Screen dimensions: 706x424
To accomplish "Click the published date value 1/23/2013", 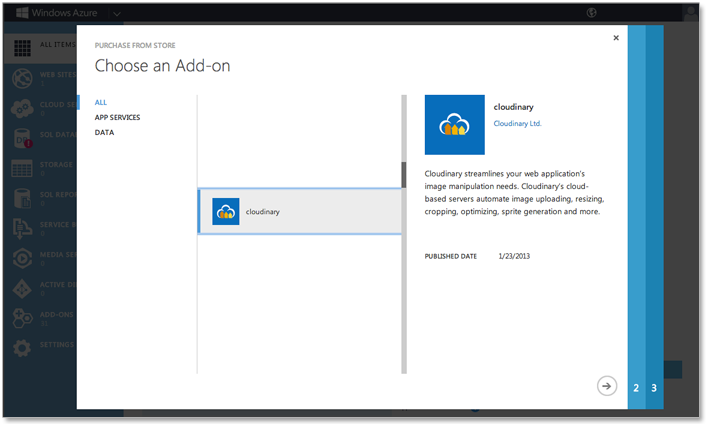I will click(x=514, y=256).
